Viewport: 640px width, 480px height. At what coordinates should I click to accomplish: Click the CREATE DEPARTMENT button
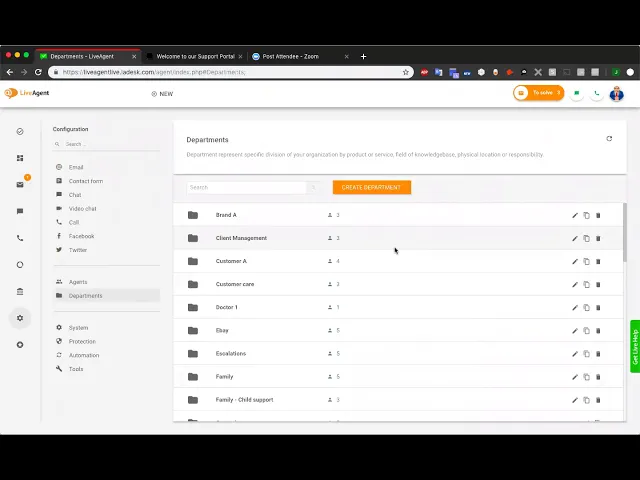click(x=372, y=187)
